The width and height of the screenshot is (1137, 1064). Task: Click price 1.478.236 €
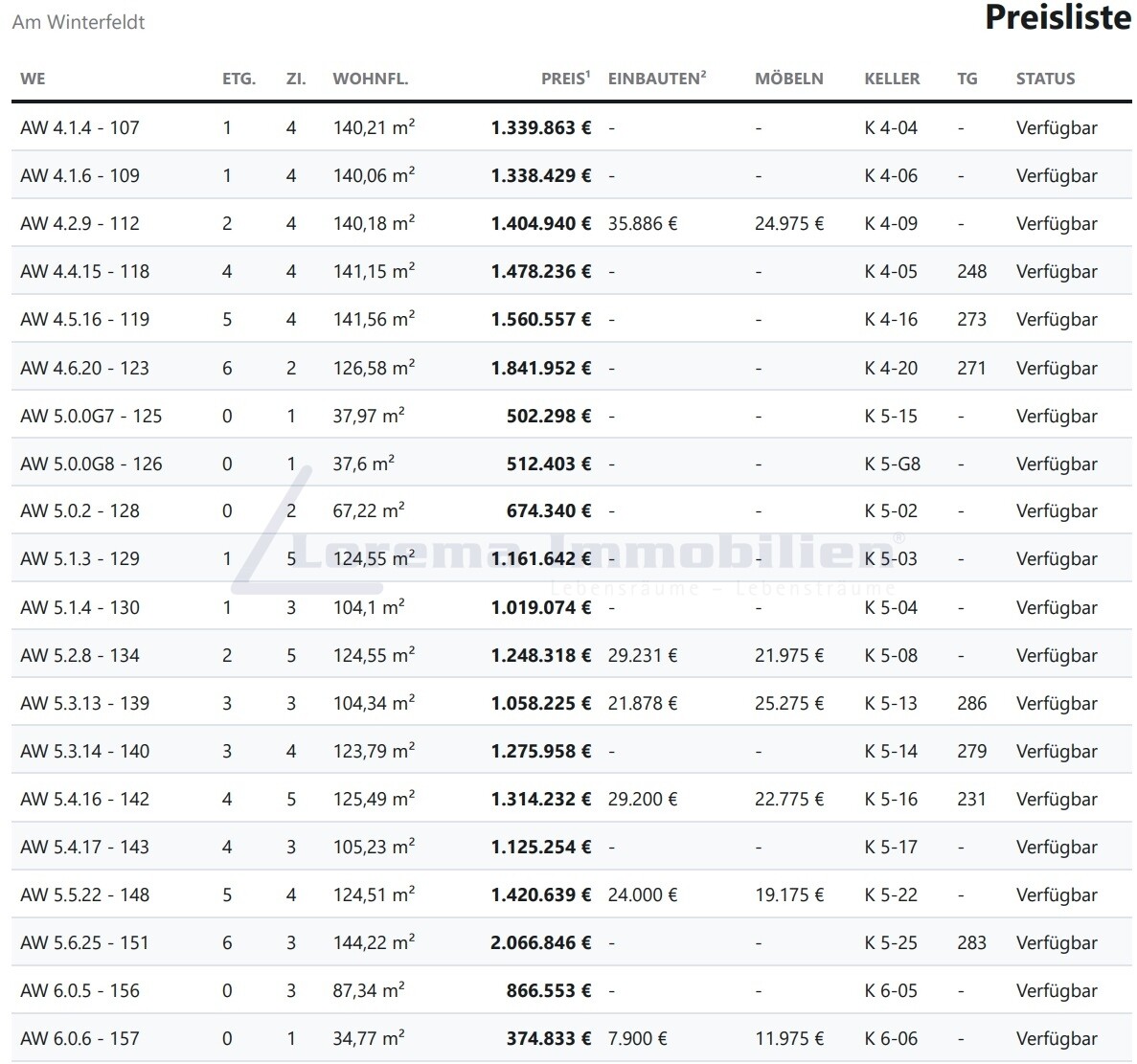(x=541, y=271)
